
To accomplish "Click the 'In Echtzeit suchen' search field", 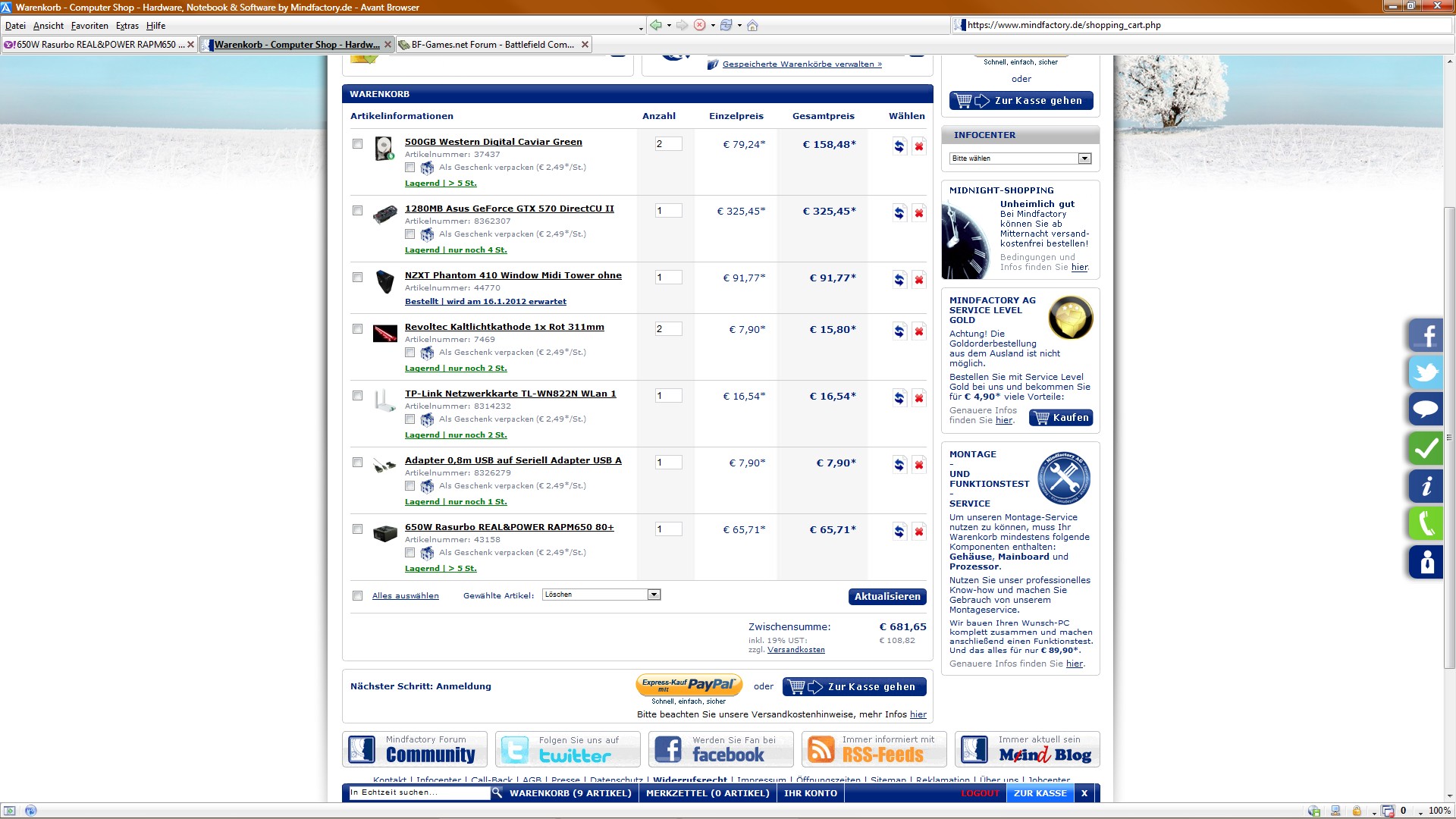I will tap(419, 792).
